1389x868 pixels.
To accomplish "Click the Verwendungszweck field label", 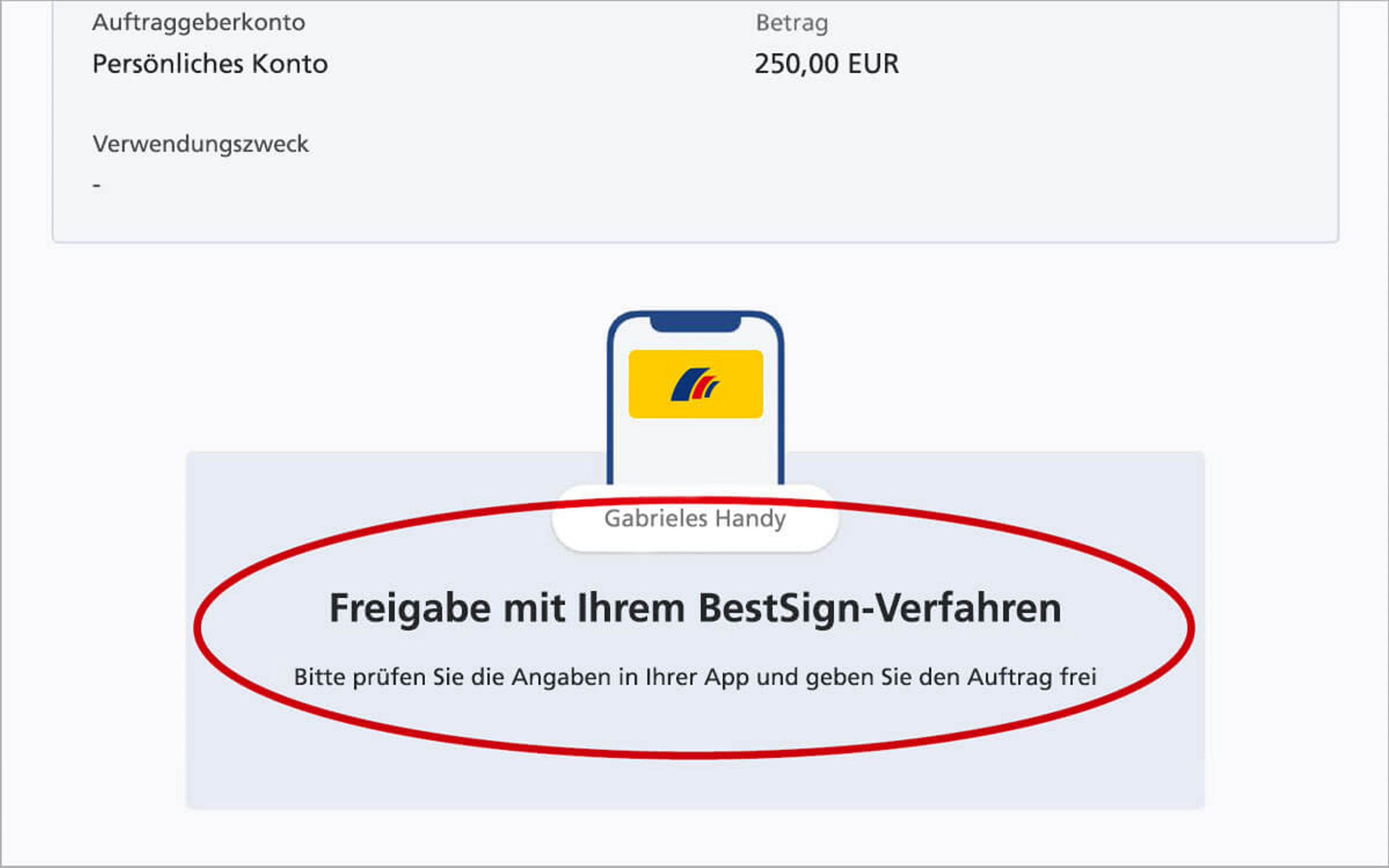I will point(200,144).
